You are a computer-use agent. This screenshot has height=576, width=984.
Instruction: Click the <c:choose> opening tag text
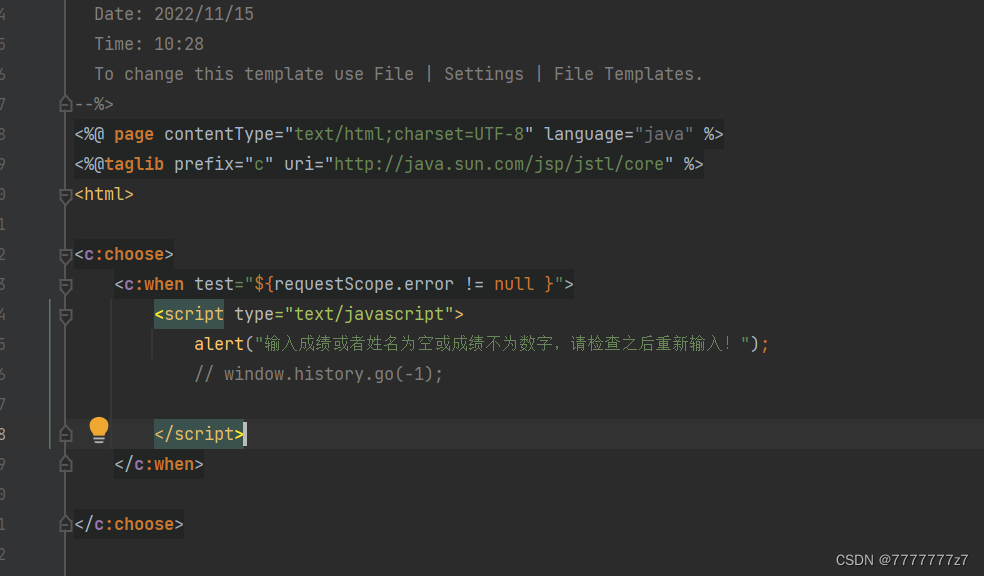pyautogui.click(x=124, y=254)
